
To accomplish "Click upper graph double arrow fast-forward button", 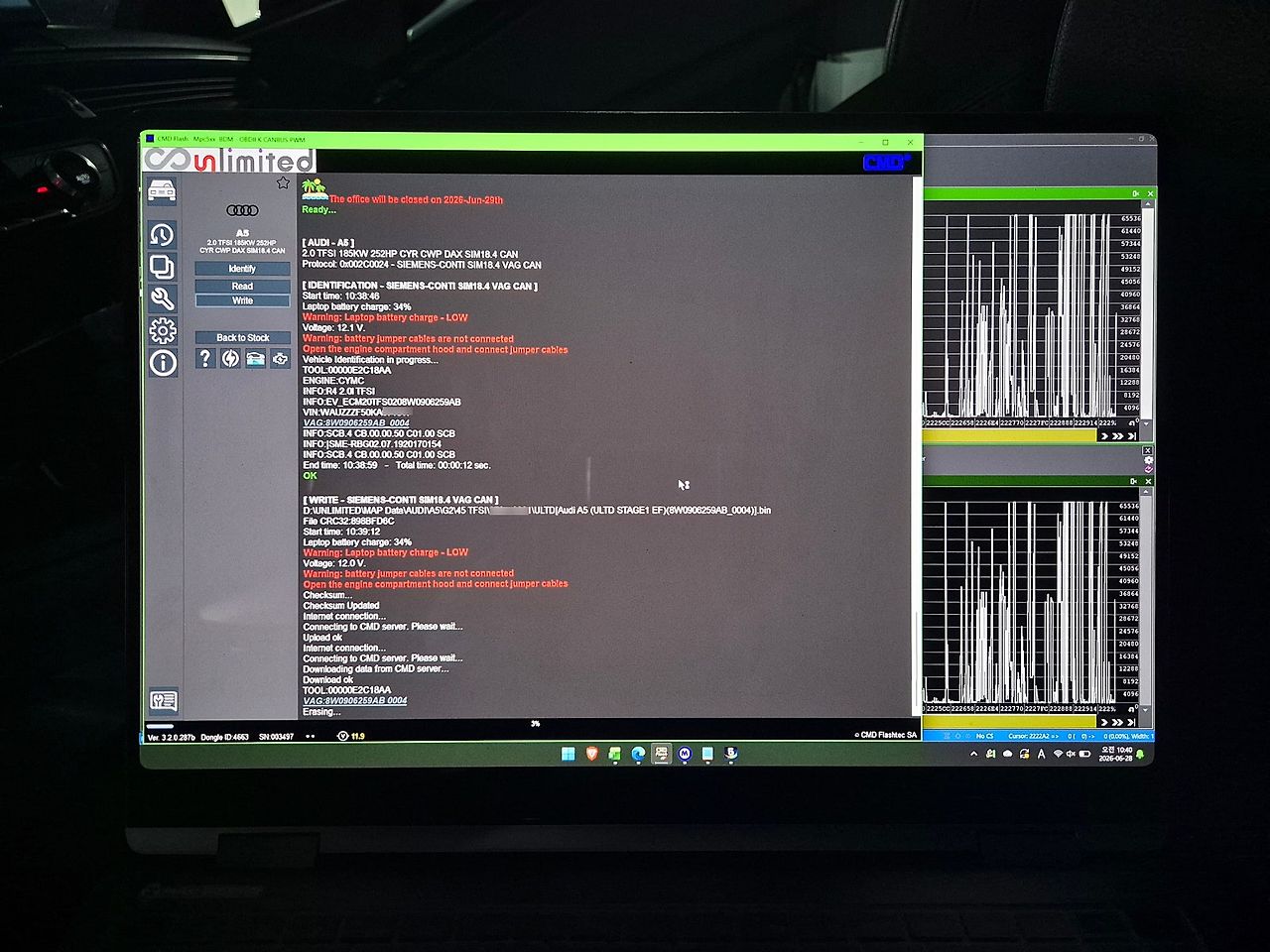I will tap(1118, 435).
